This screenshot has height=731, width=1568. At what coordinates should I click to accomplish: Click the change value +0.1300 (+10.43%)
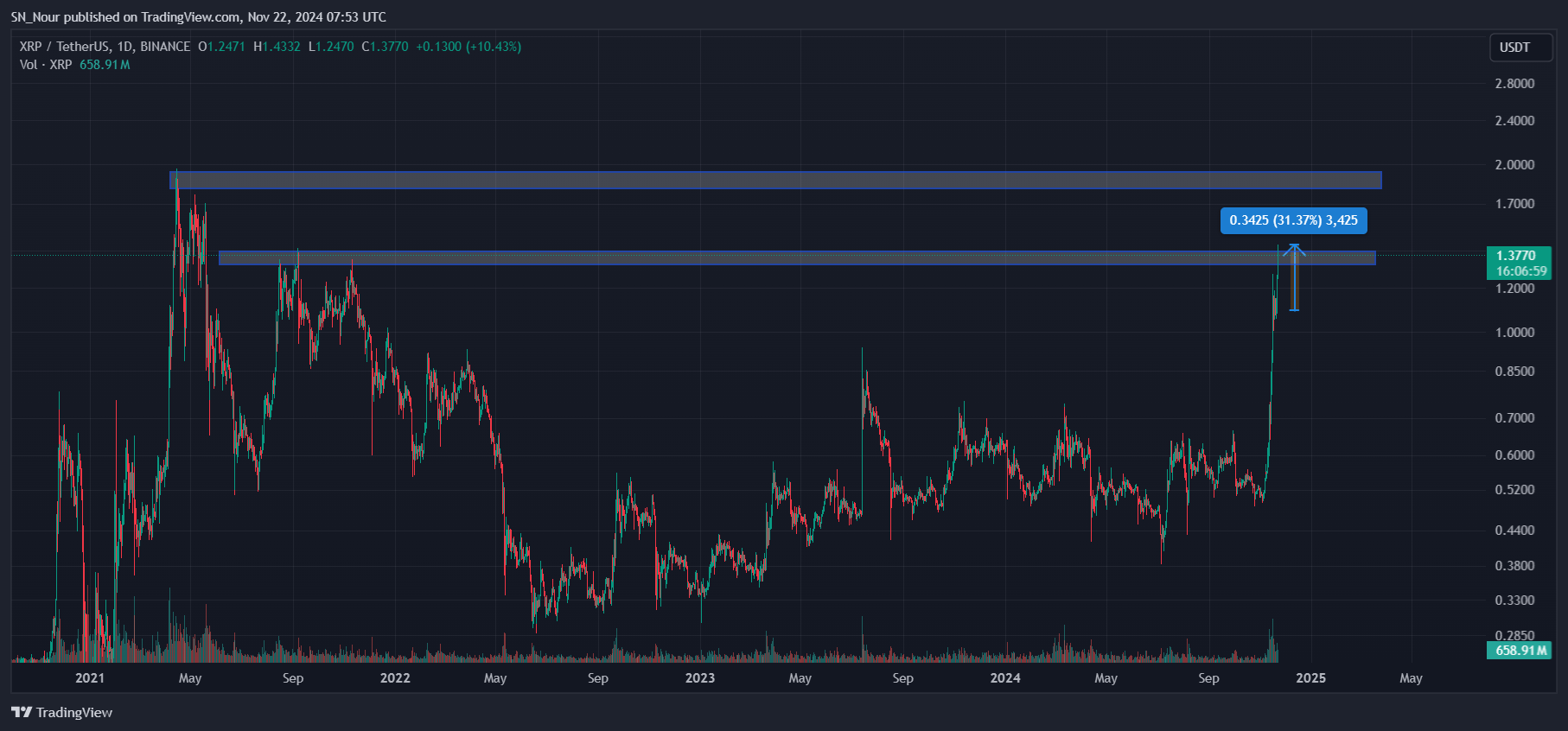point(468,47)
